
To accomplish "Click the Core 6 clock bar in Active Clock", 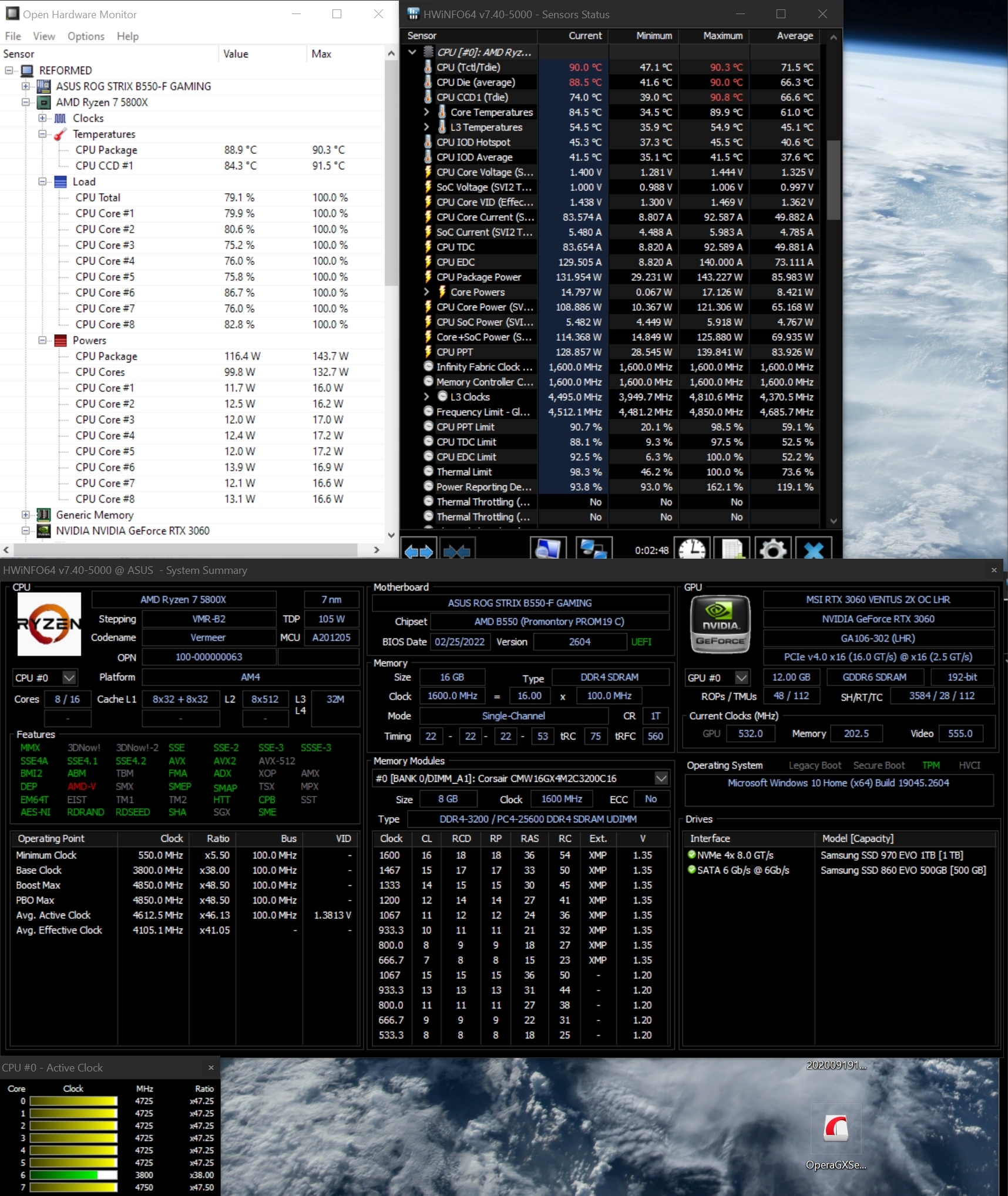I will [x=73, y=1175].
